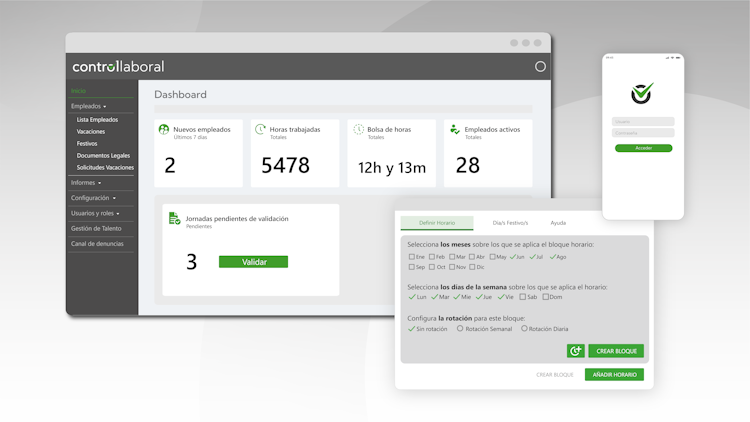
Task: Check the Dom weekday checkbox
Action: [x=545, y=297]
